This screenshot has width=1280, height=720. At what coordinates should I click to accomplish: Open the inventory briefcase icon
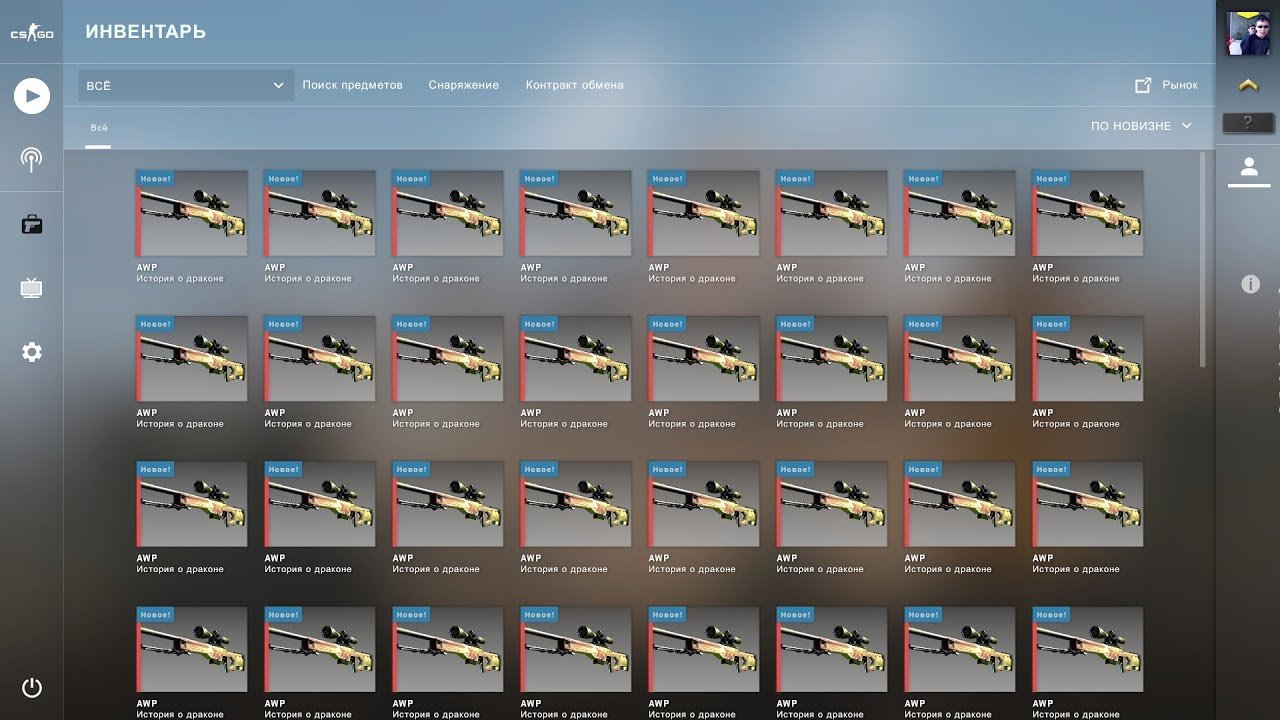(32, 224)
